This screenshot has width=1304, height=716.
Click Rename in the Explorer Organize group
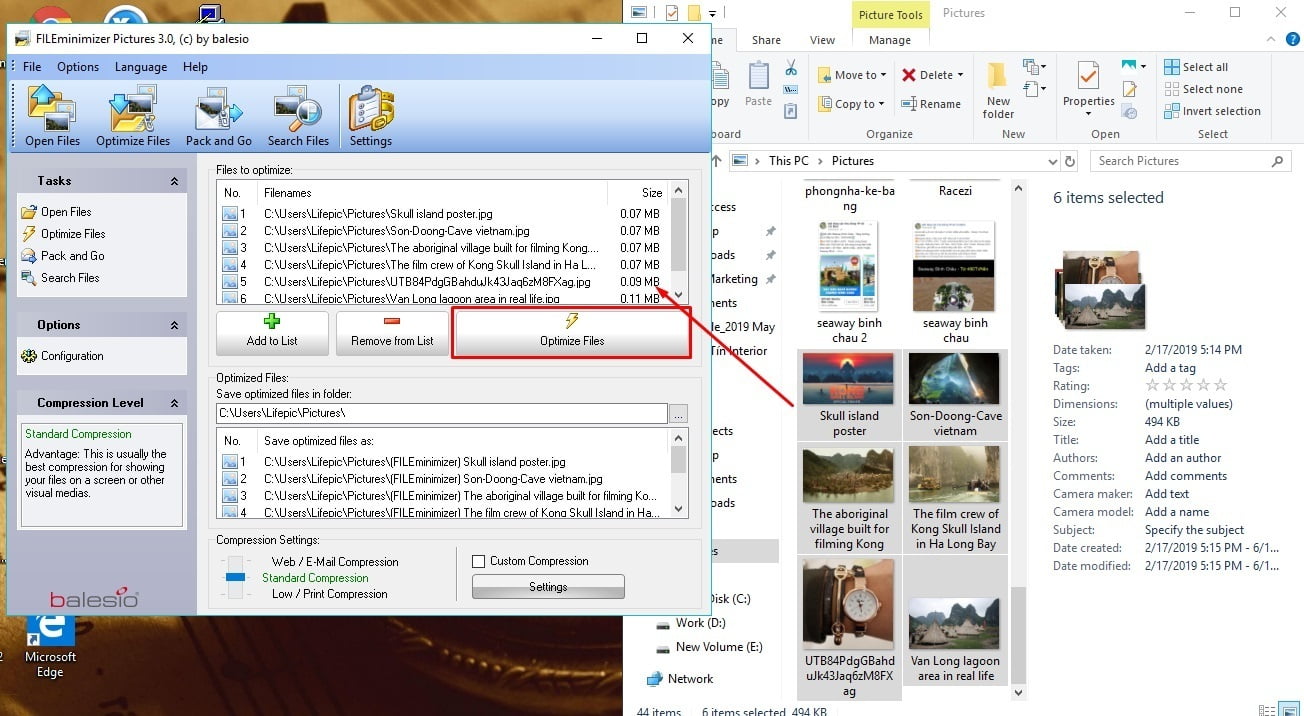coord(930,104)
